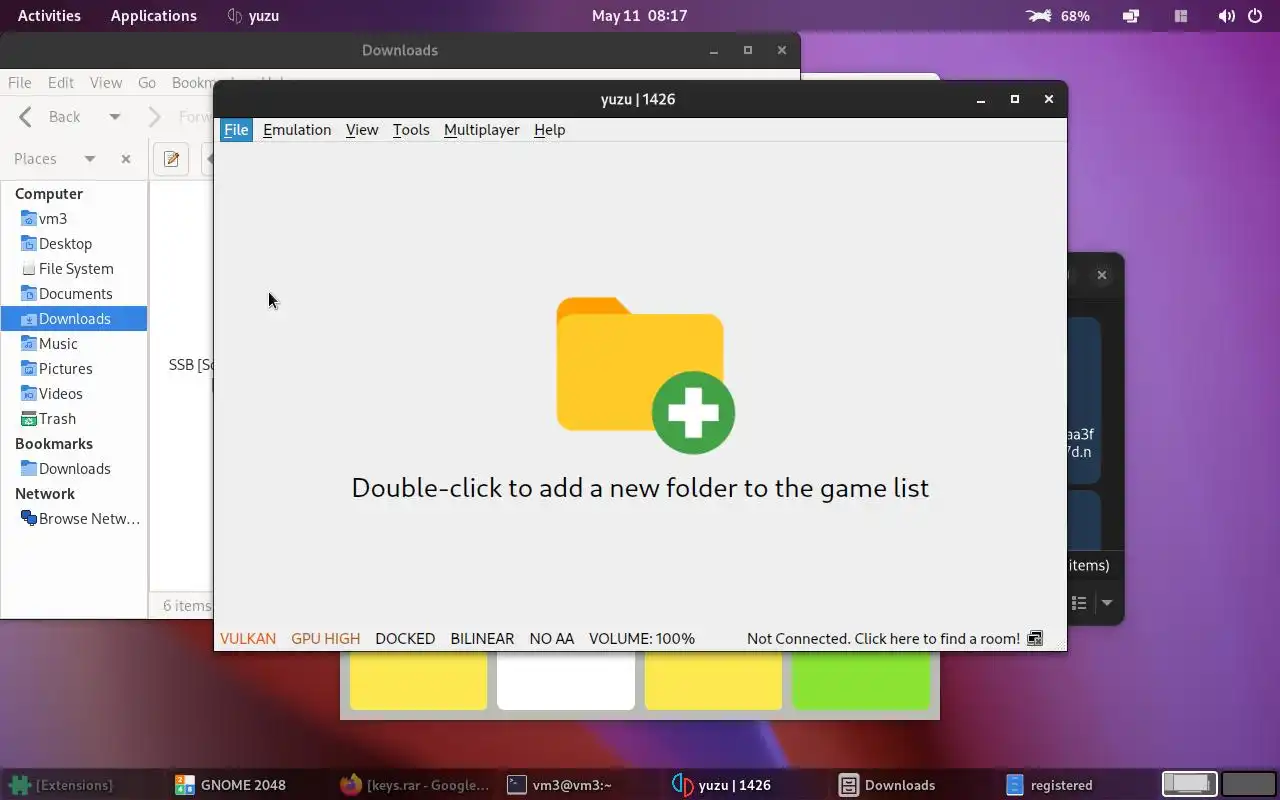1280x800 pixels.
Task: Select Documents in the Places sidebar
Action: 74,294
